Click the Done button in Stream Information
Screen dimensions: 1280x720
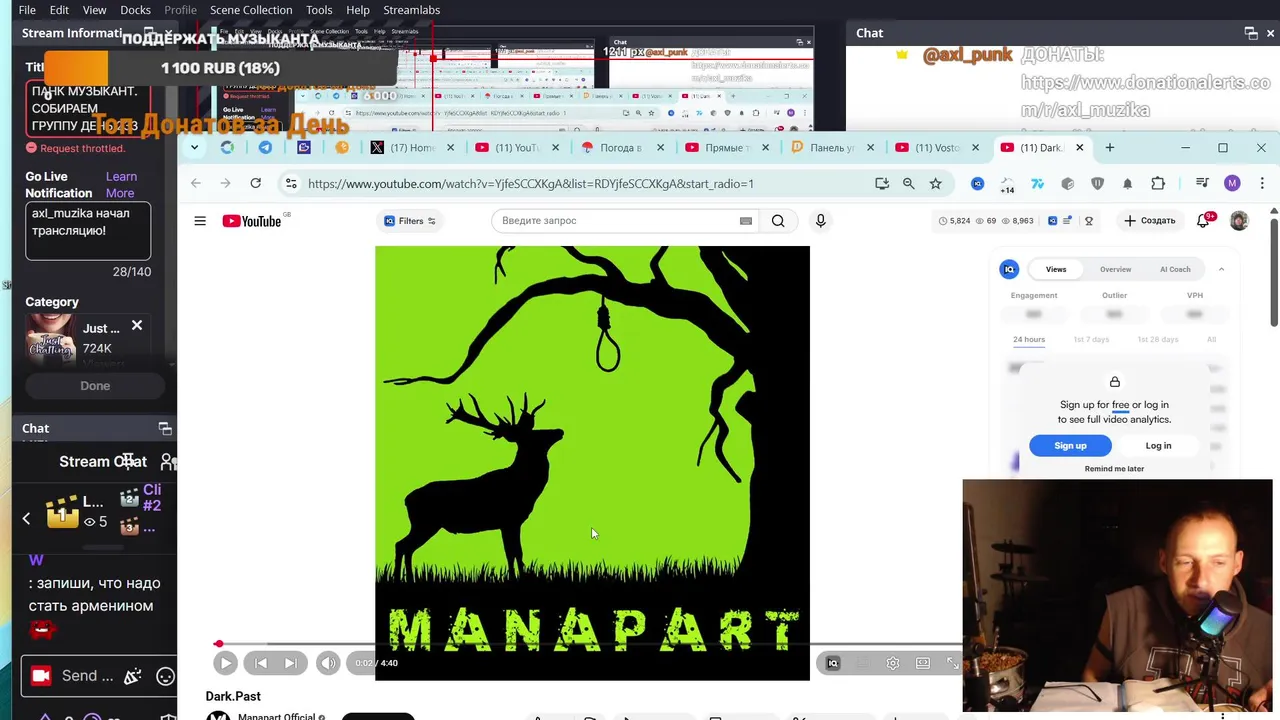tap(95, 386)
